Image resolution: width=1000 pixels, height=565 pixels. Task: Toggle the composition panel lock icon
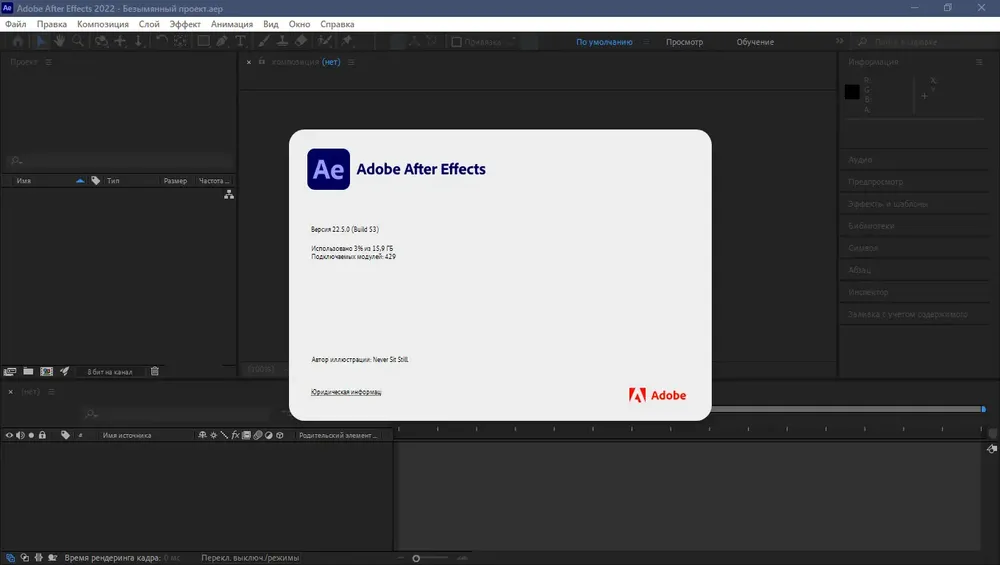tap(261, 62)
